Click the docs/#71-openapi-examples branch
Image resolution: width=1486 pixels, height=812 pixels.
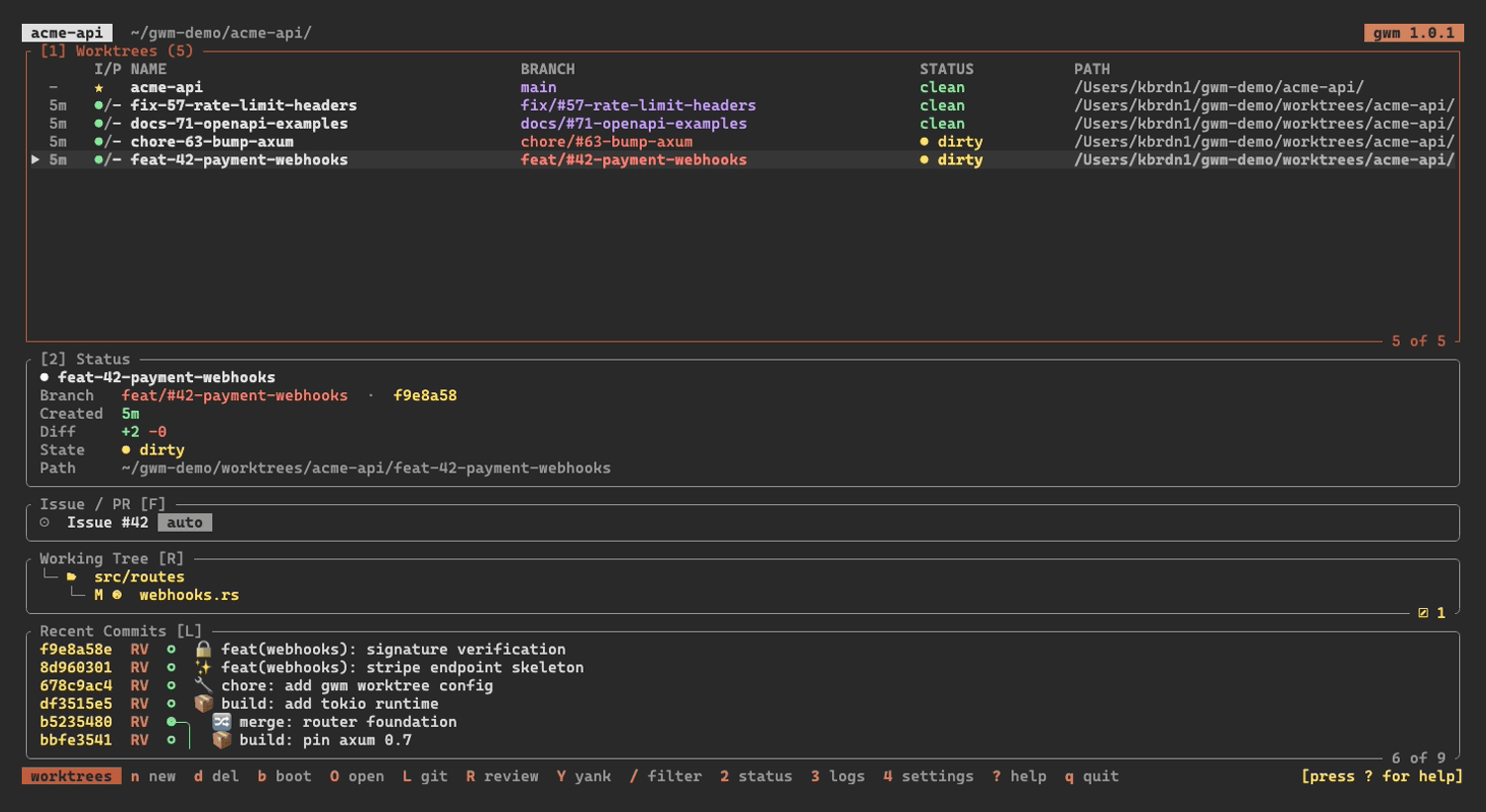[x=634, y=124]
